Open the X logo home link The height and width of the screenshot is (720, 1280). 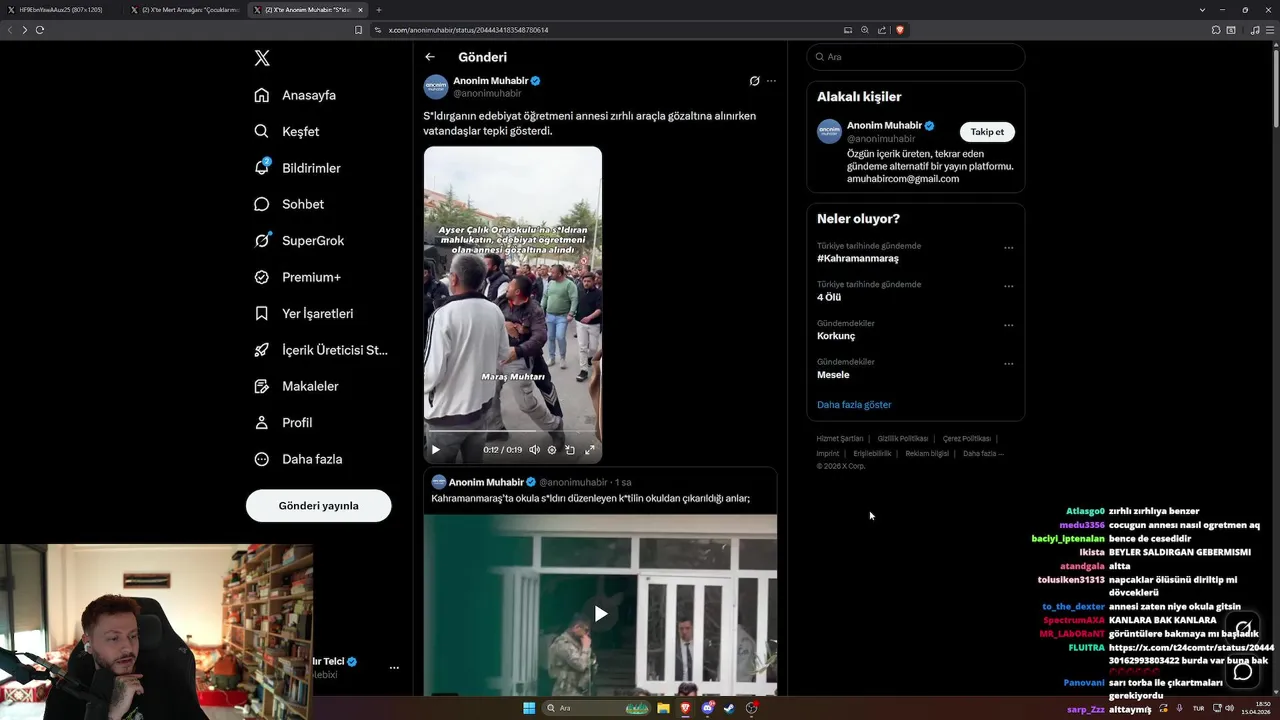click(262, 58)
